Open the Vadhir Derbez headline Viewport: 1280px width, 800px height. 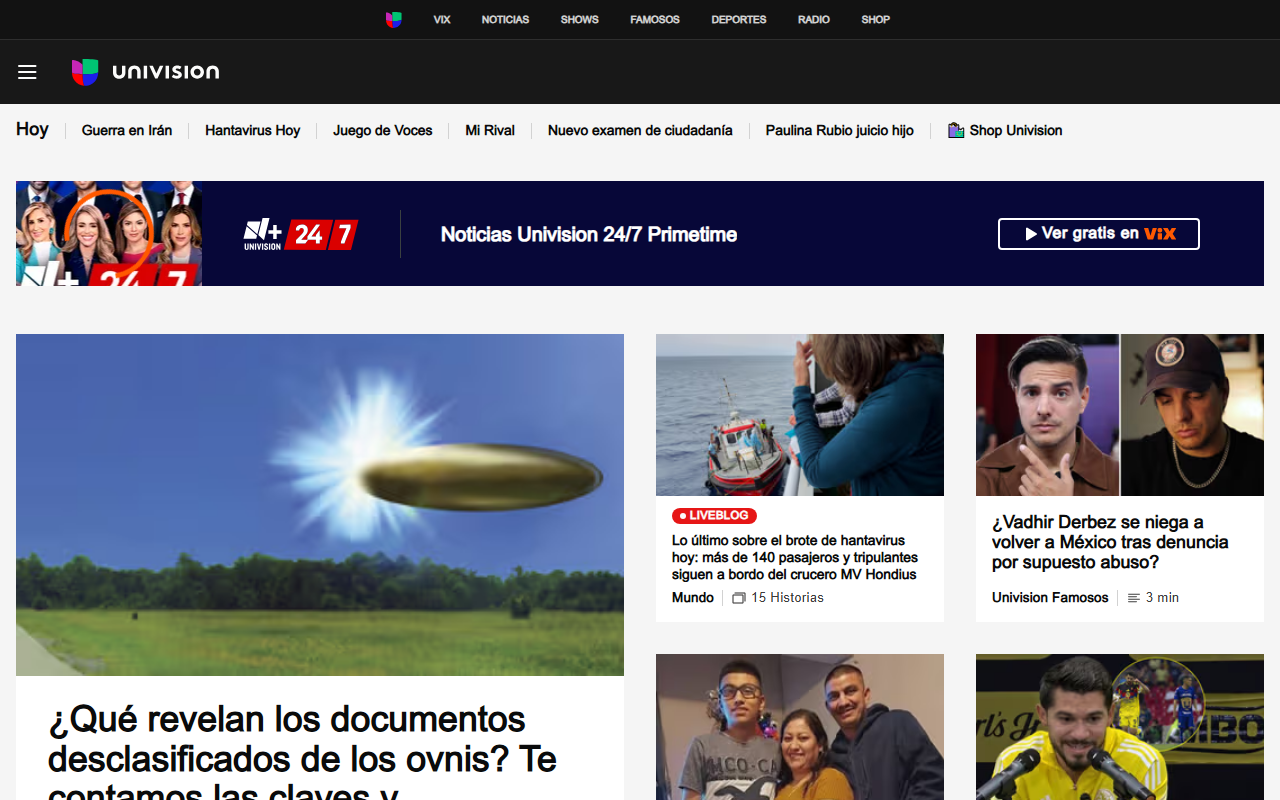[x=1110, y=542]
